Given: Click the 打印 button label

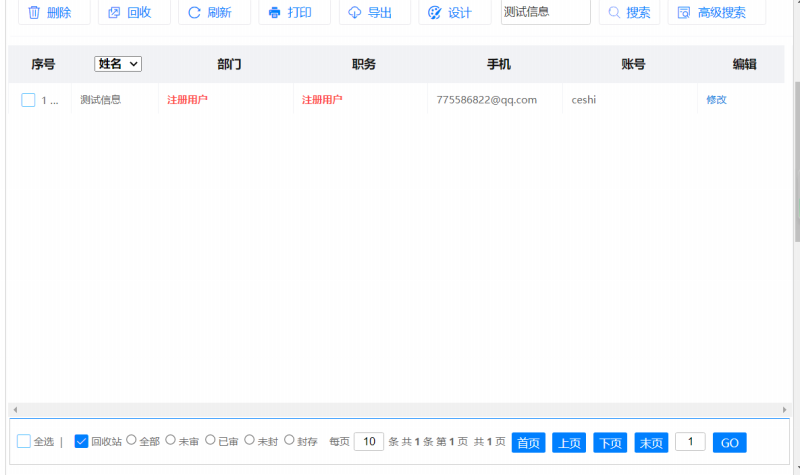Looking at the screenshot, I should point(299,12).
